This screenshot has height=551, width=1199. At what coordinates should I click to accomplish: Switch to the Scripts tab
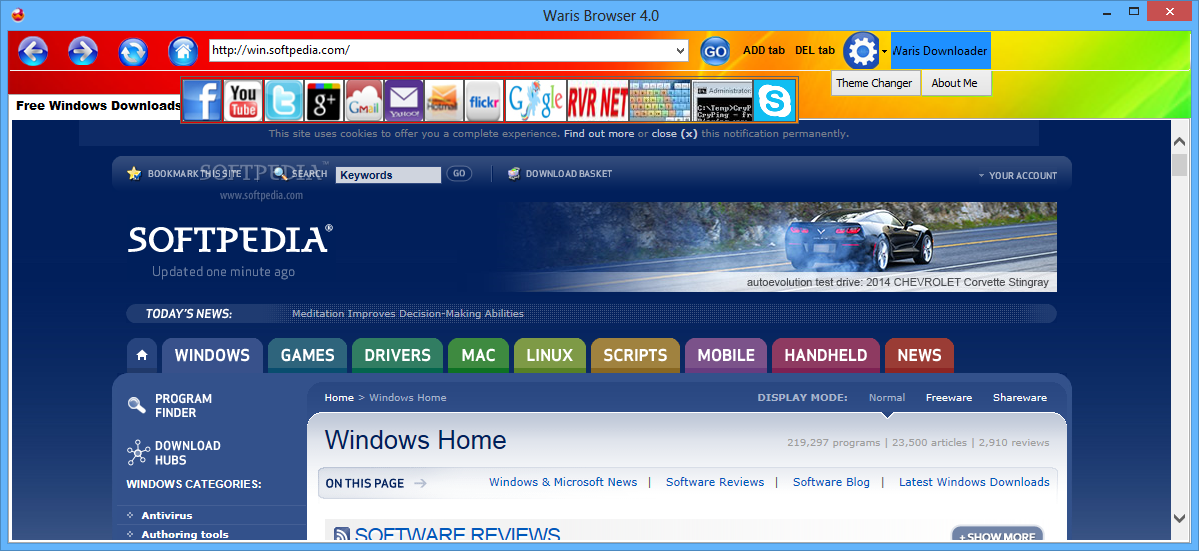pyautogui.click(x=635, y=355)
